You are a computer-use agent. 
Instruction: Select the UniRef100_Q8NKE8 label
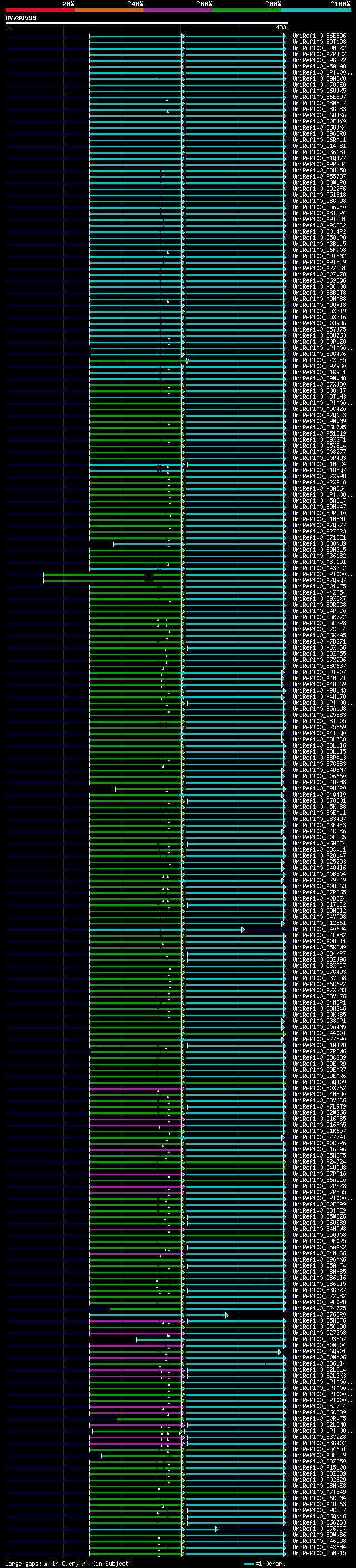tap(319, 1485)
